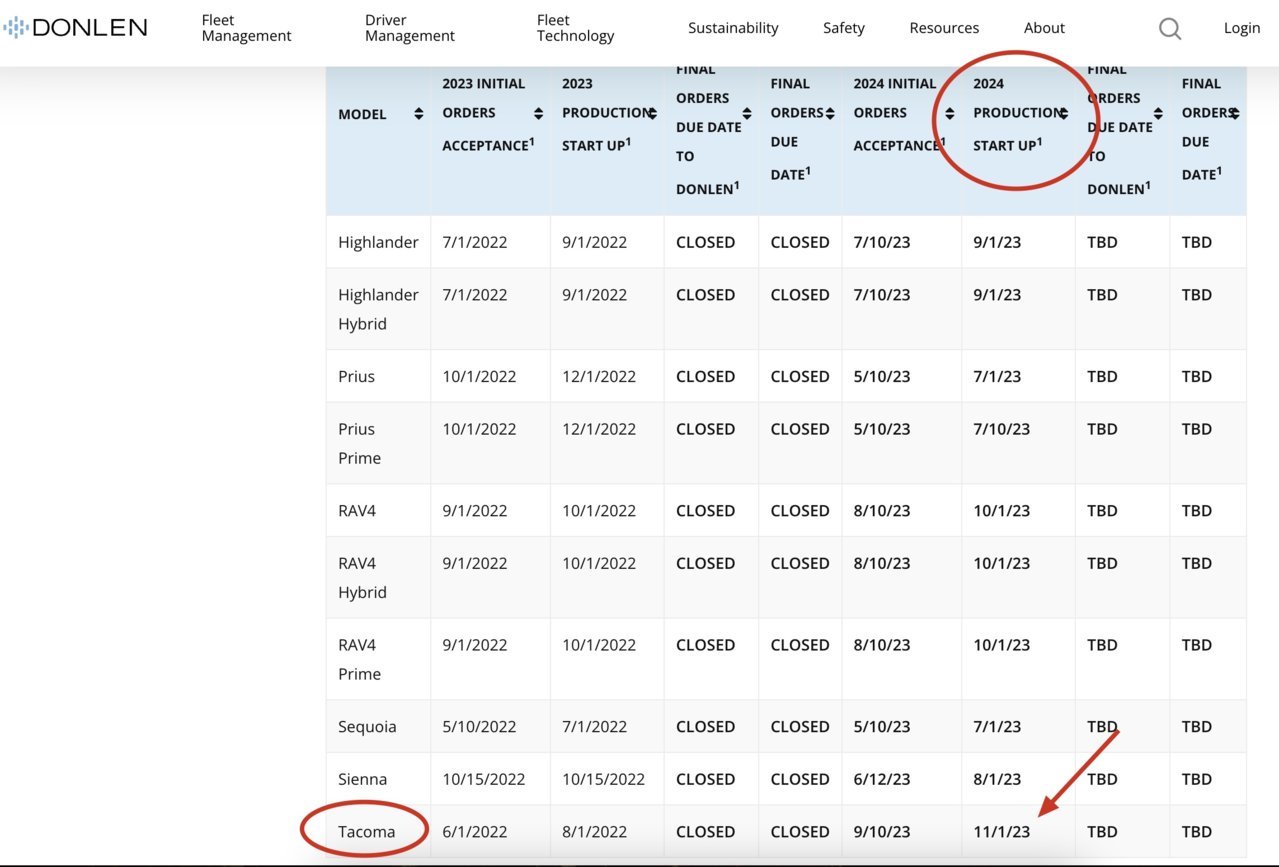Select the Highlander model cell
Screen dimensions: 1279x867
point(378,242)
